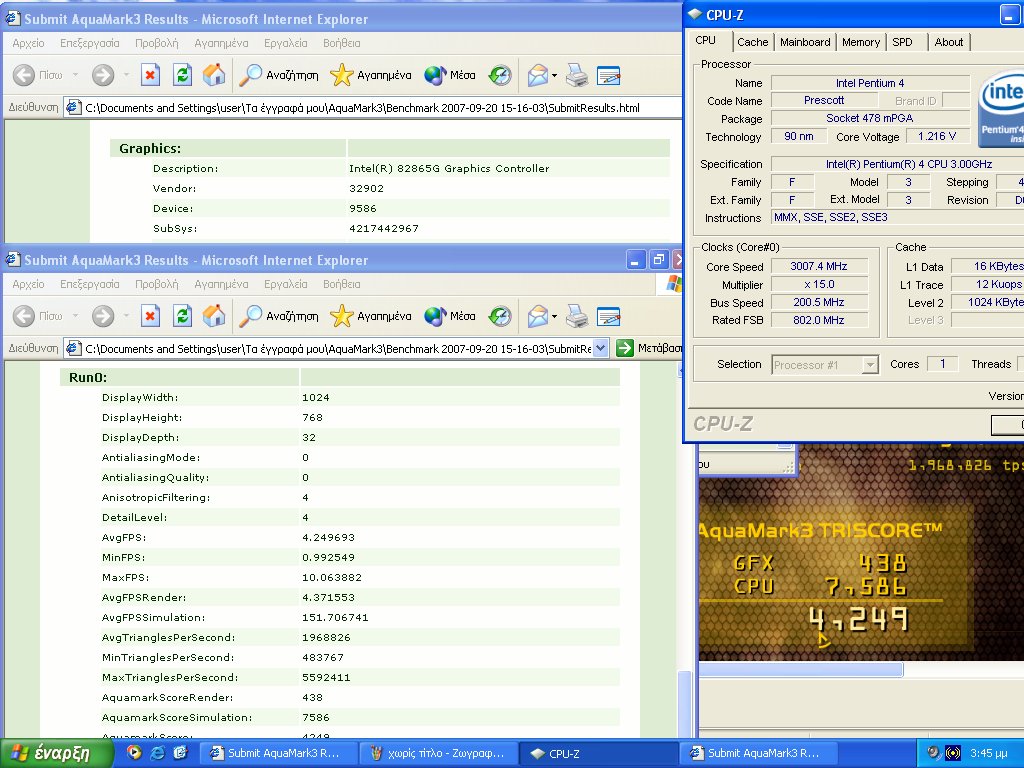
Task: Switch to the Cache tab in CPU-Z
Action: point(752,42)
